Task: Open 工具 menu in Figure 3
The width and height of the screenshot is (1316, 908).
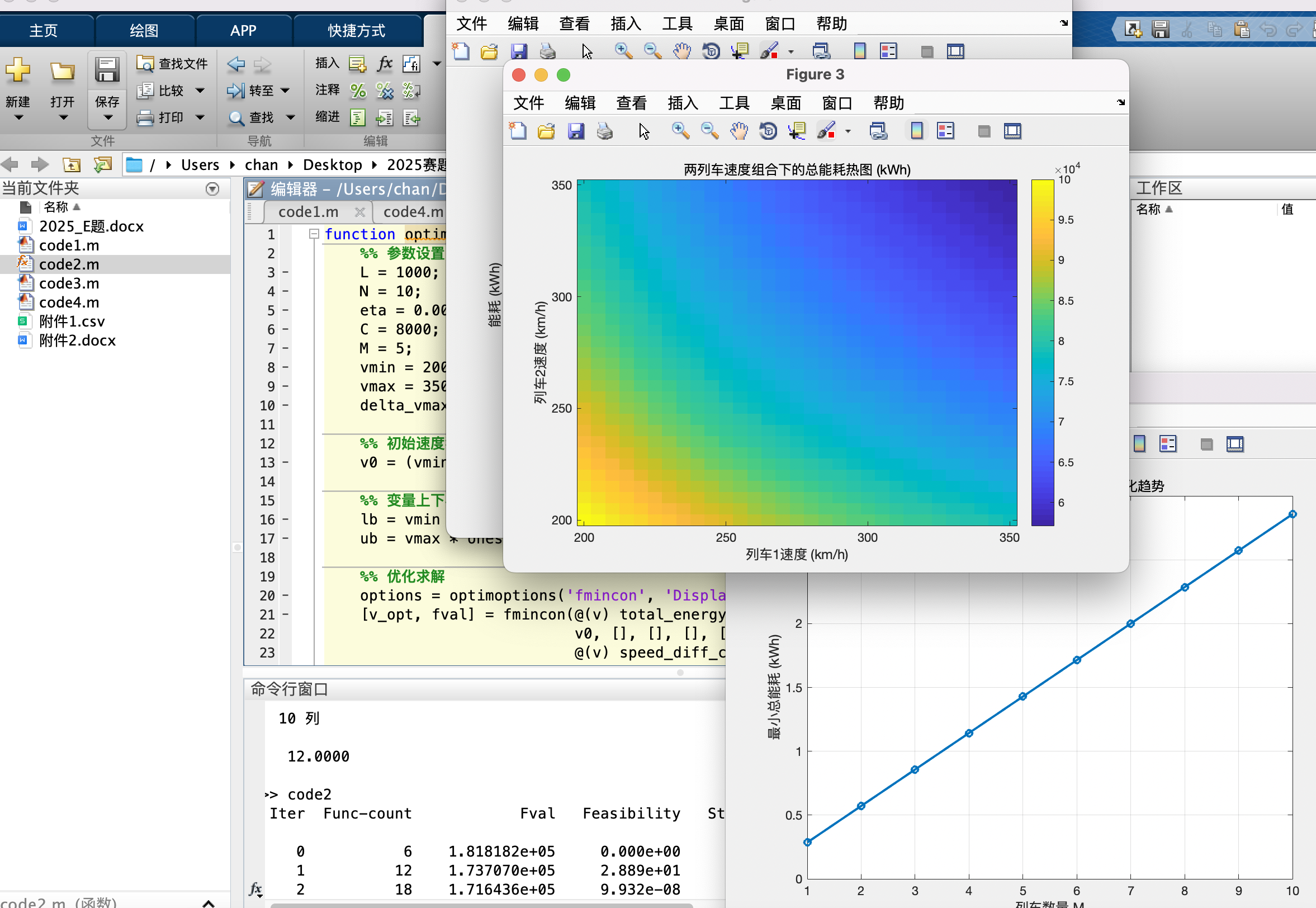Action: coord(734,103)
